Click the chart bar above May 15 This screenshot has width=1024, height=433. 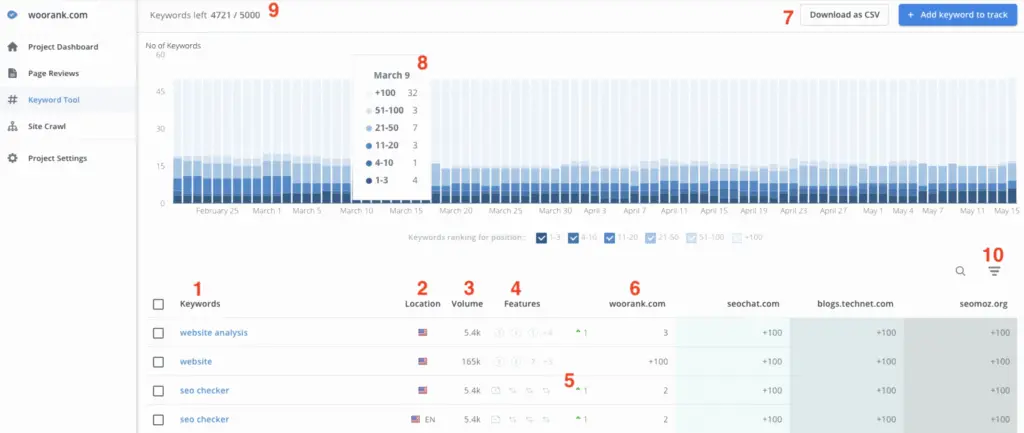coord(1012,142)
